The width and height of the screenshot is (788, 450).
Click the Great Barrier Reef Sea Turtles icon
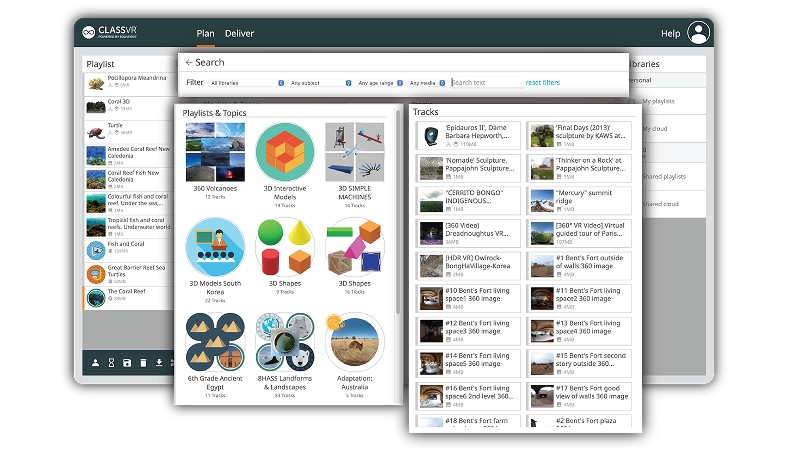(x=95, y=274)
